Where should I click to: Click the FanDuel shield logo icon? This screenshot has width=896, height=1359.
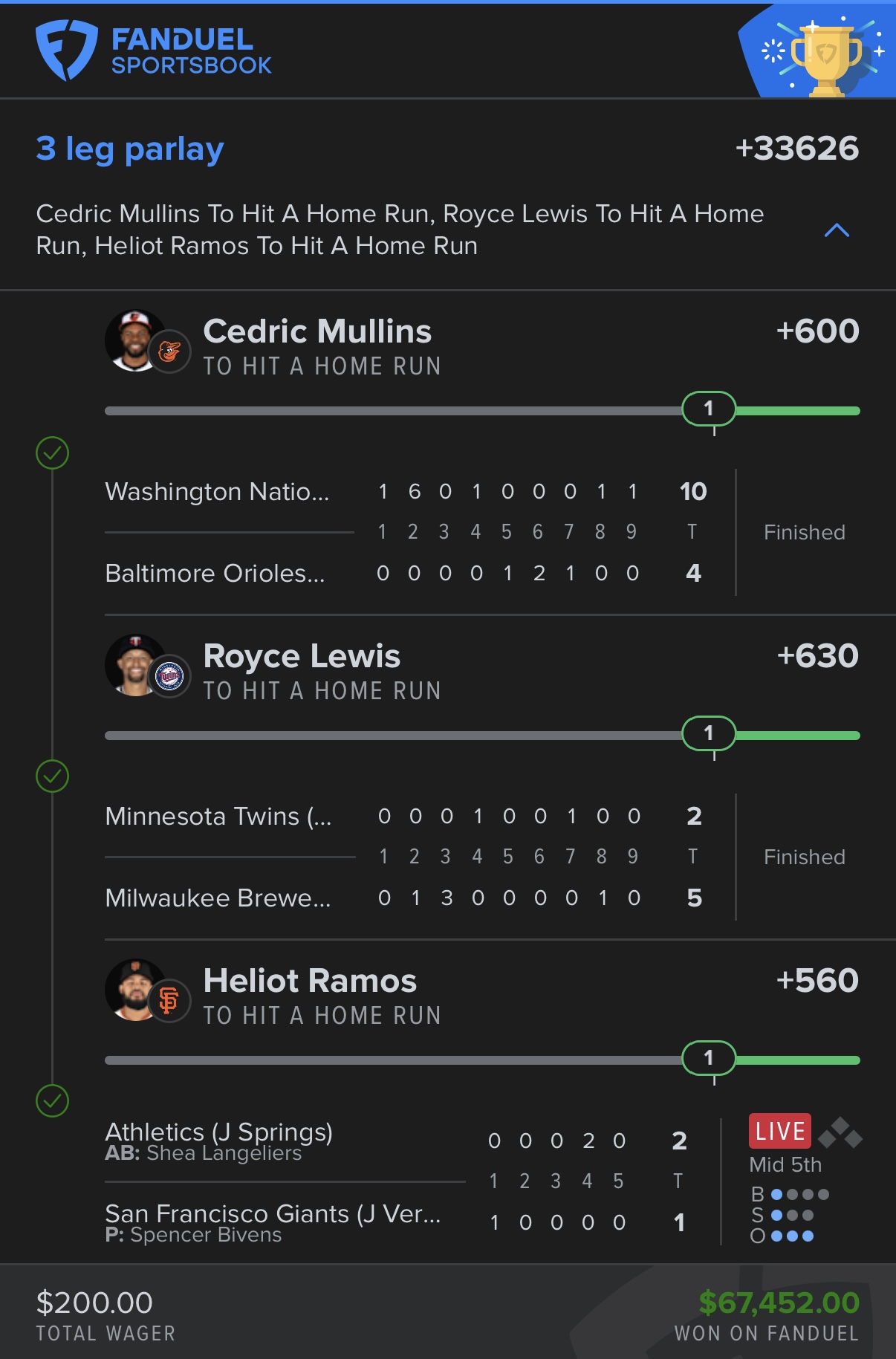click(66, 50)
